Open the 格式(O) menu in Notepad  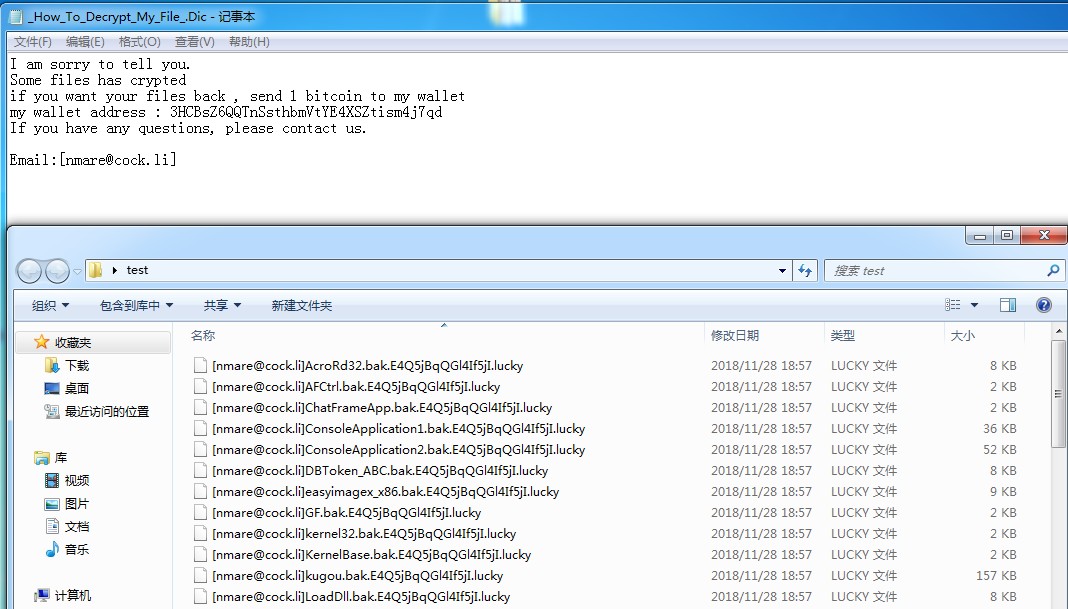(140, 42)
